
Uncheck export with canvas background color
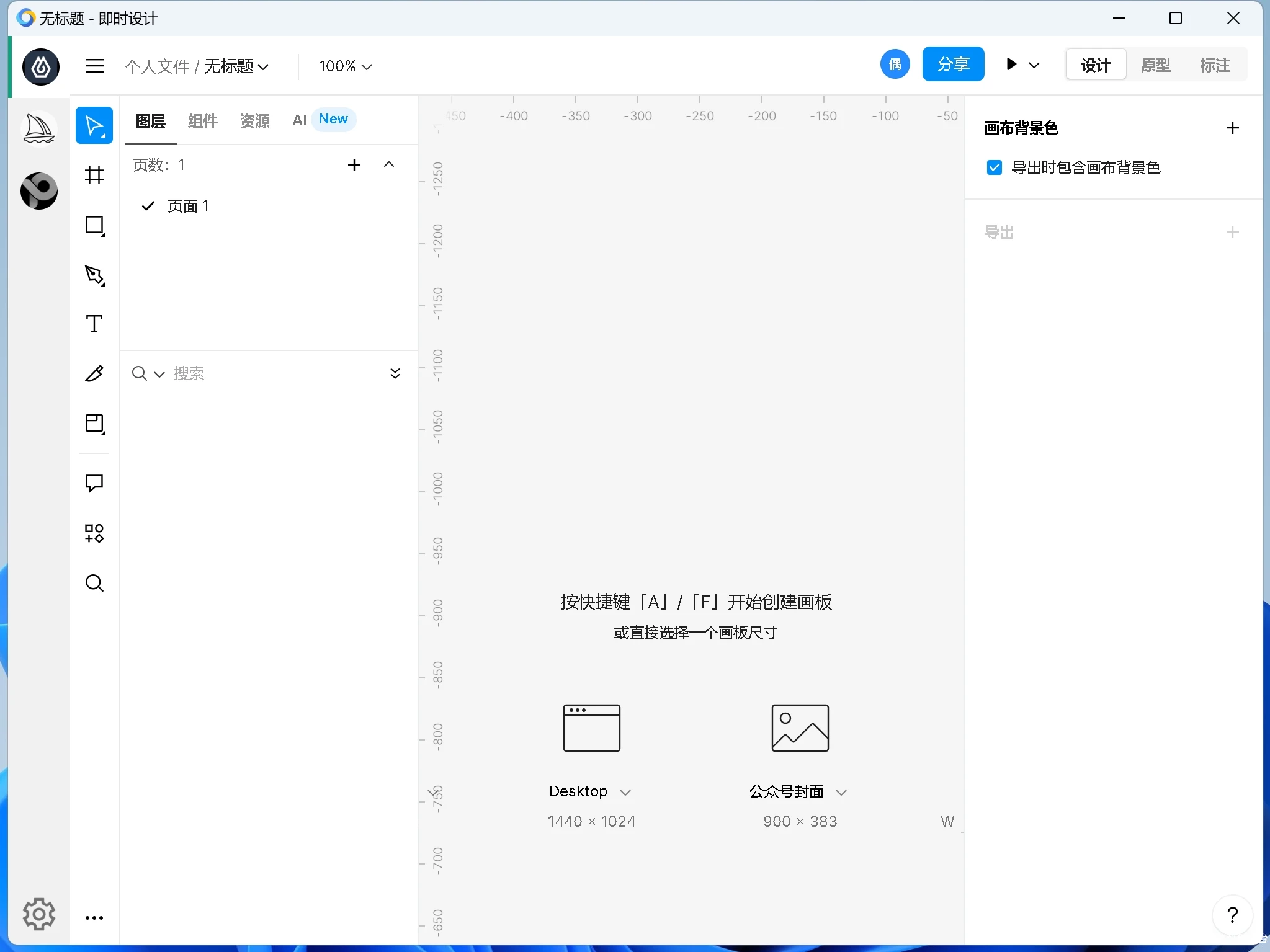click(x=994, y=167)
